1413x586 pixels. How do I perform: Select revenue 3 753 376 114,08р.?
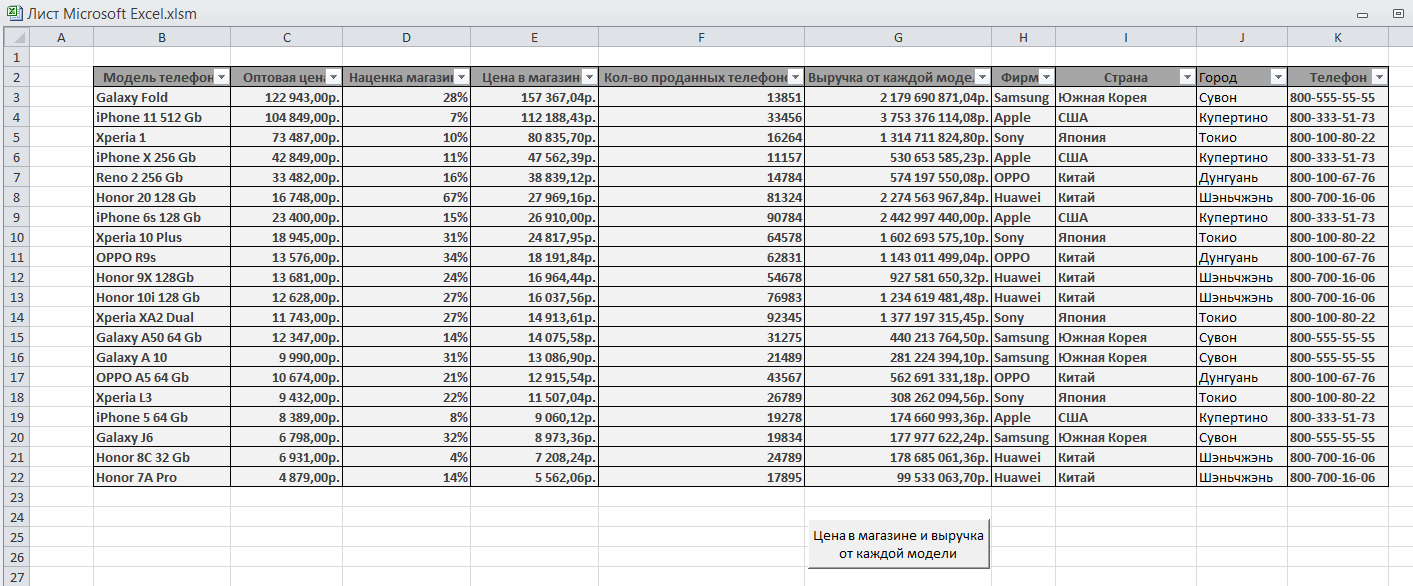898,117
